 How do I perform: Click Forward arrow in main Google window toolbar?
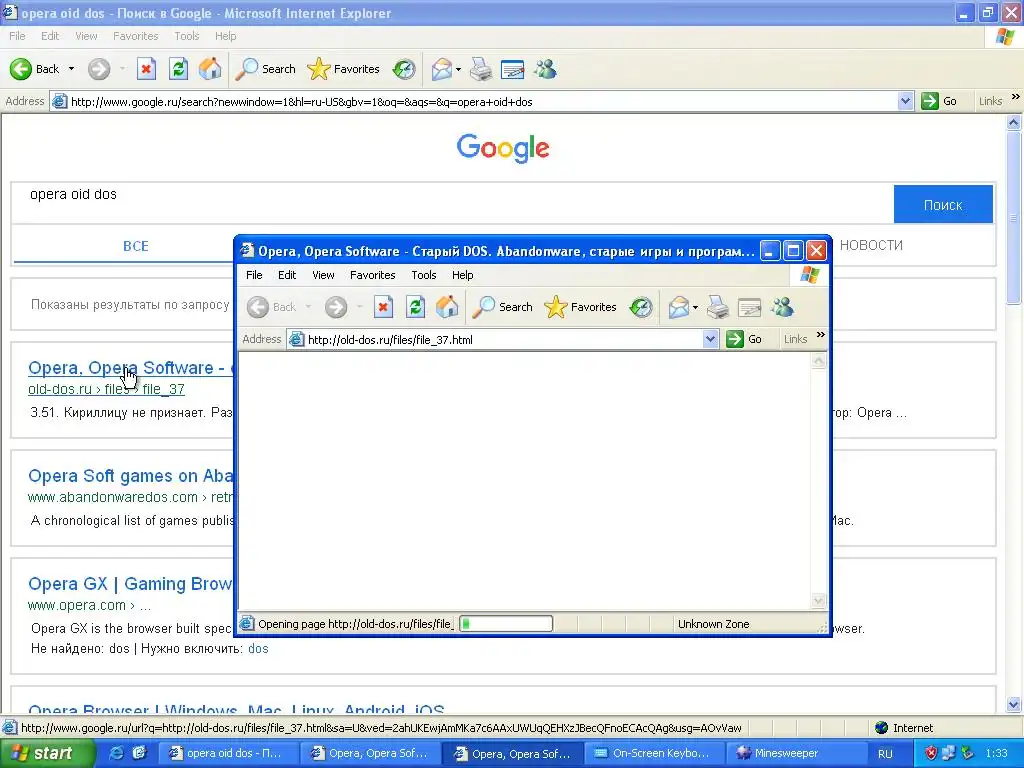click(99, 69)
